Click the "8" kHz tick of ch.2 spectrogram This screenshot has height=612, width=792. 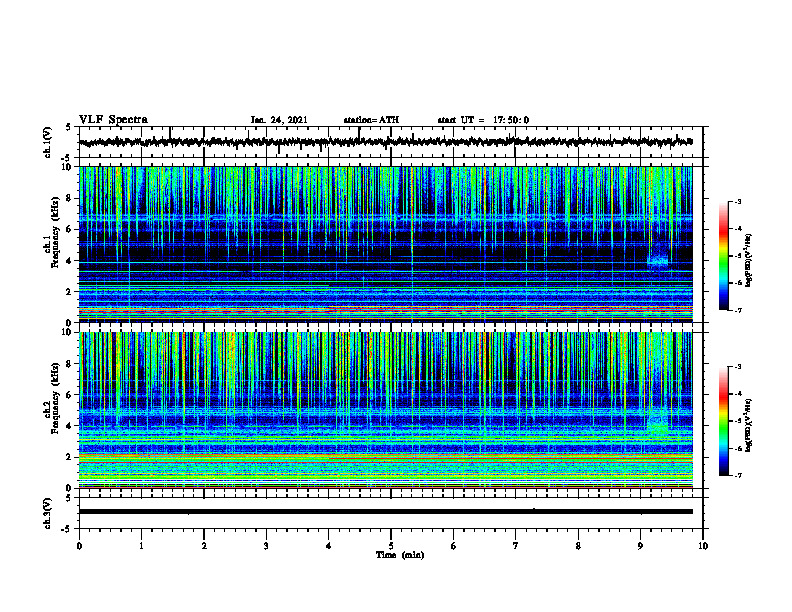point(71,364)
